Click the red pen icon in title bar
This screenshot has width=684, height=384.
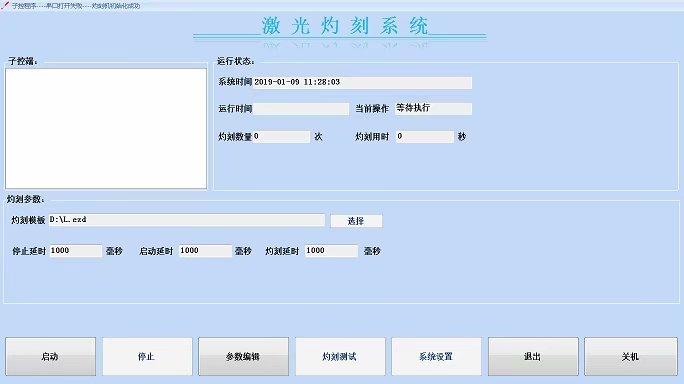click(5, 5)
